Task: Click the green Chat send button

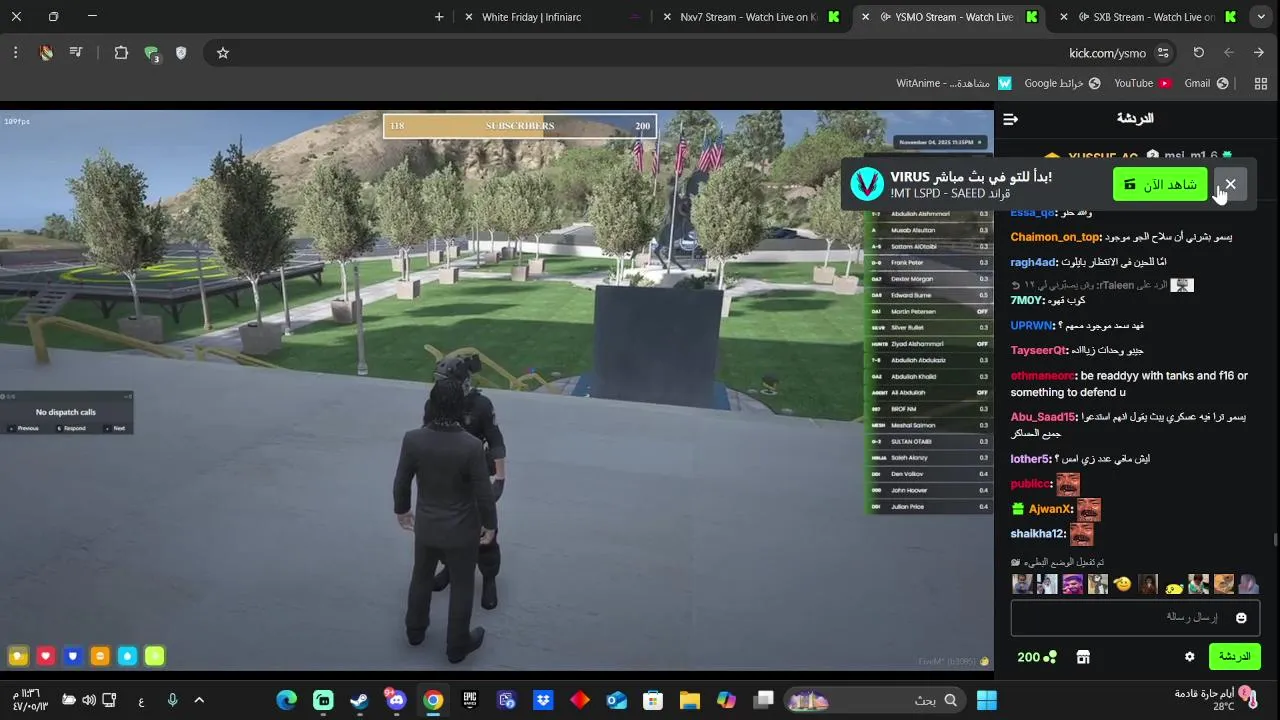Action: coord(1234,657)
